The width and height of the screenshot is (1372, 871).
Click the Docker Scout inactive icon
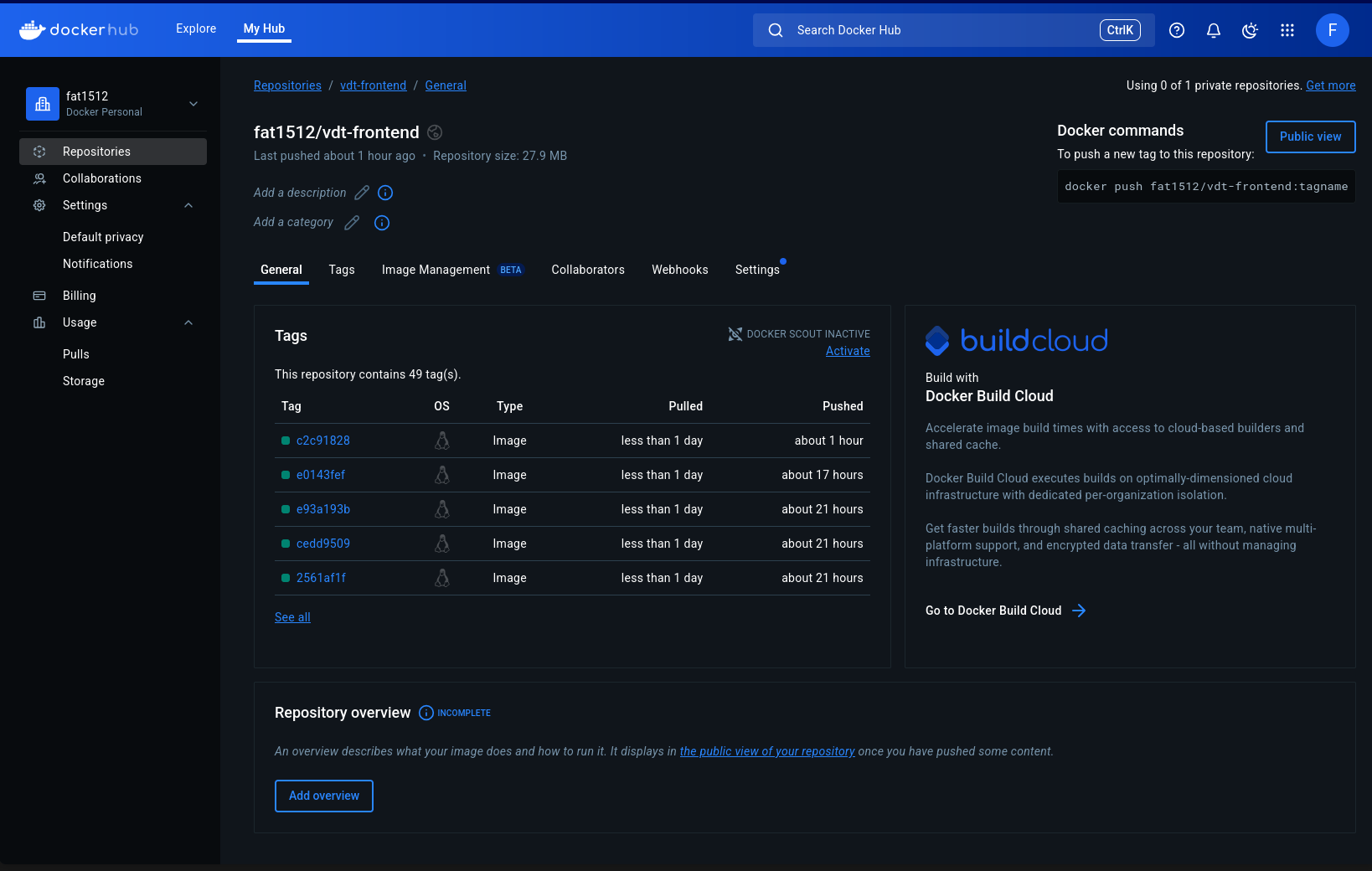[735, 334]
